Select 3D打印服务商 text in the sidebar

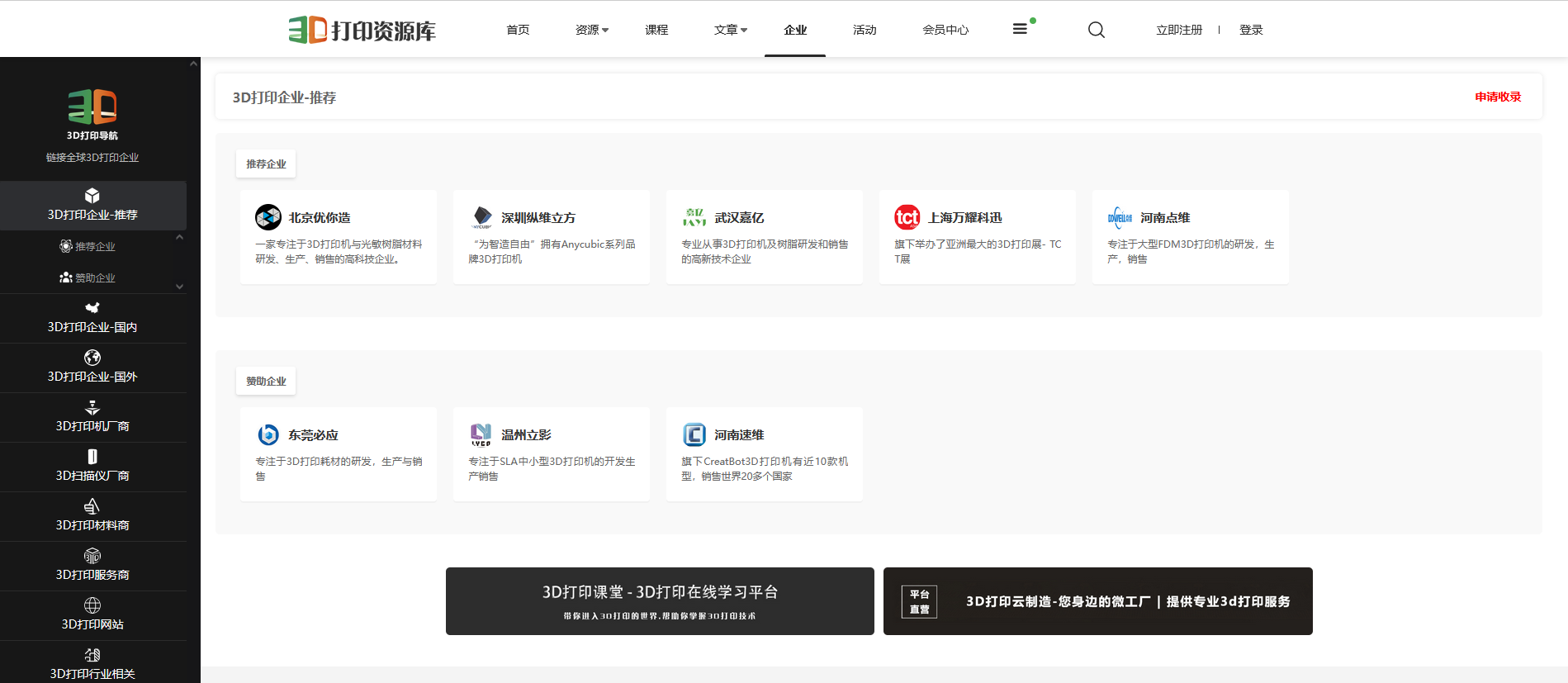(92, 575)
